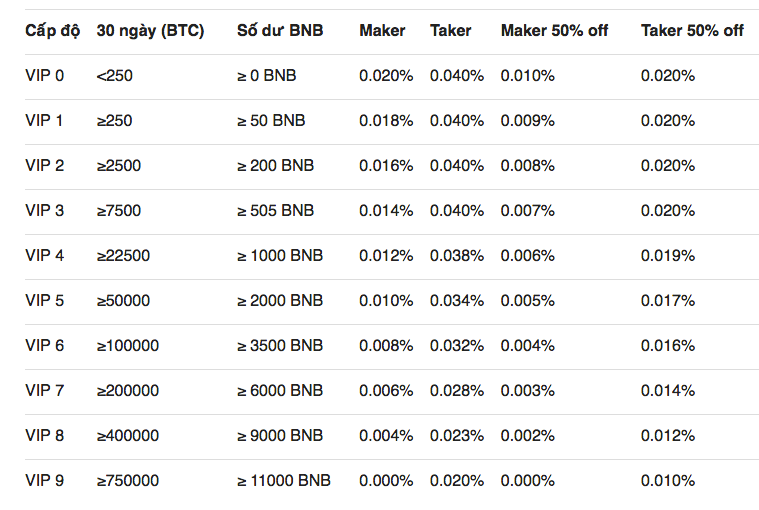Click the VIP 5 Maker fee 0.010%
759x510 pixels.
tap(386, 300)
